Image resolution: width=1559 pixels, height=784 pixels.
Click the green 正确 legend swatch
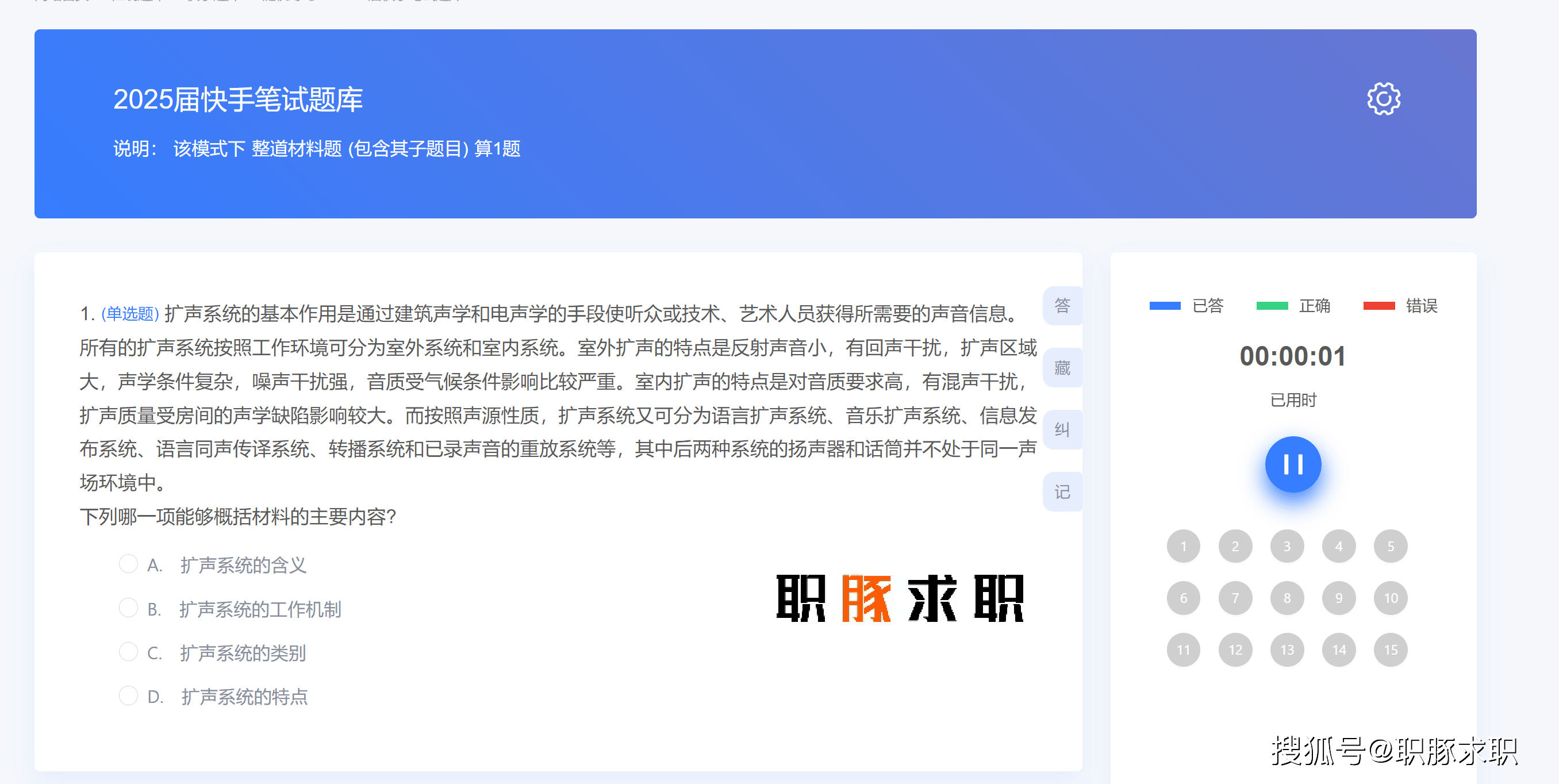click(x=1272, y=306)
